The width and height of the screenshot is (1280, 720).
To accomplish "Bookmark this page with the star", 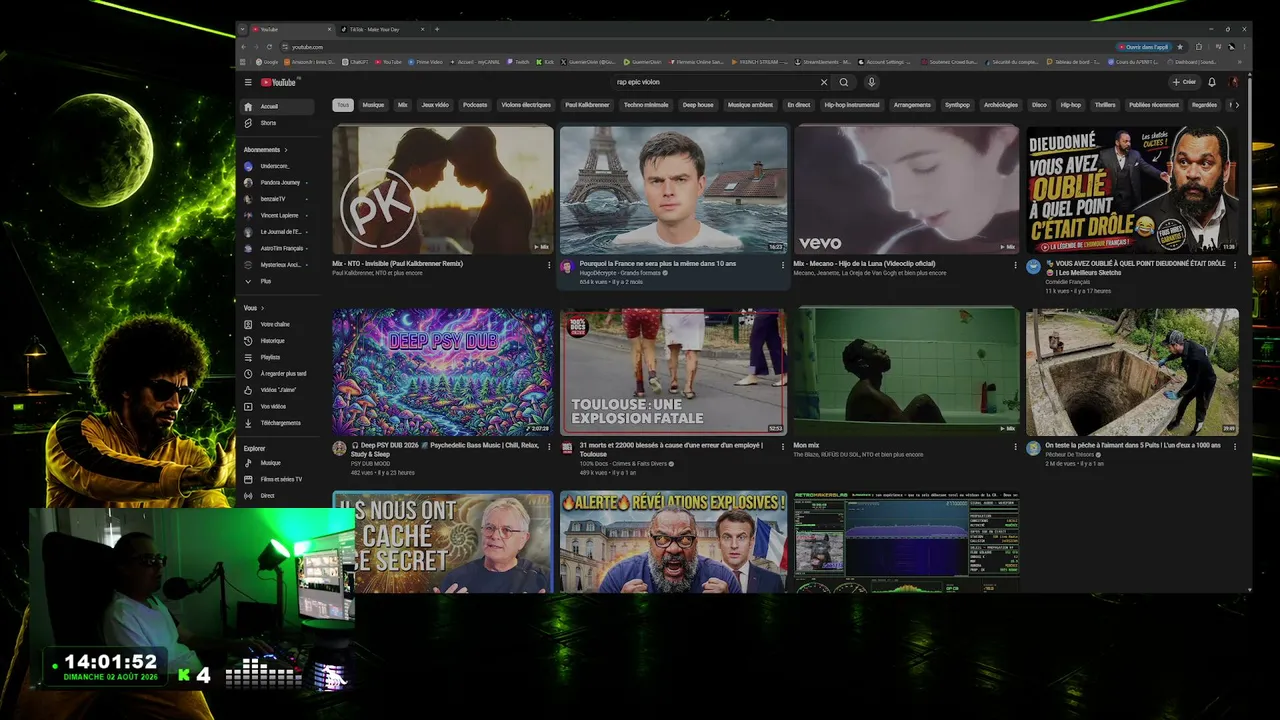I will [1180, 47].
